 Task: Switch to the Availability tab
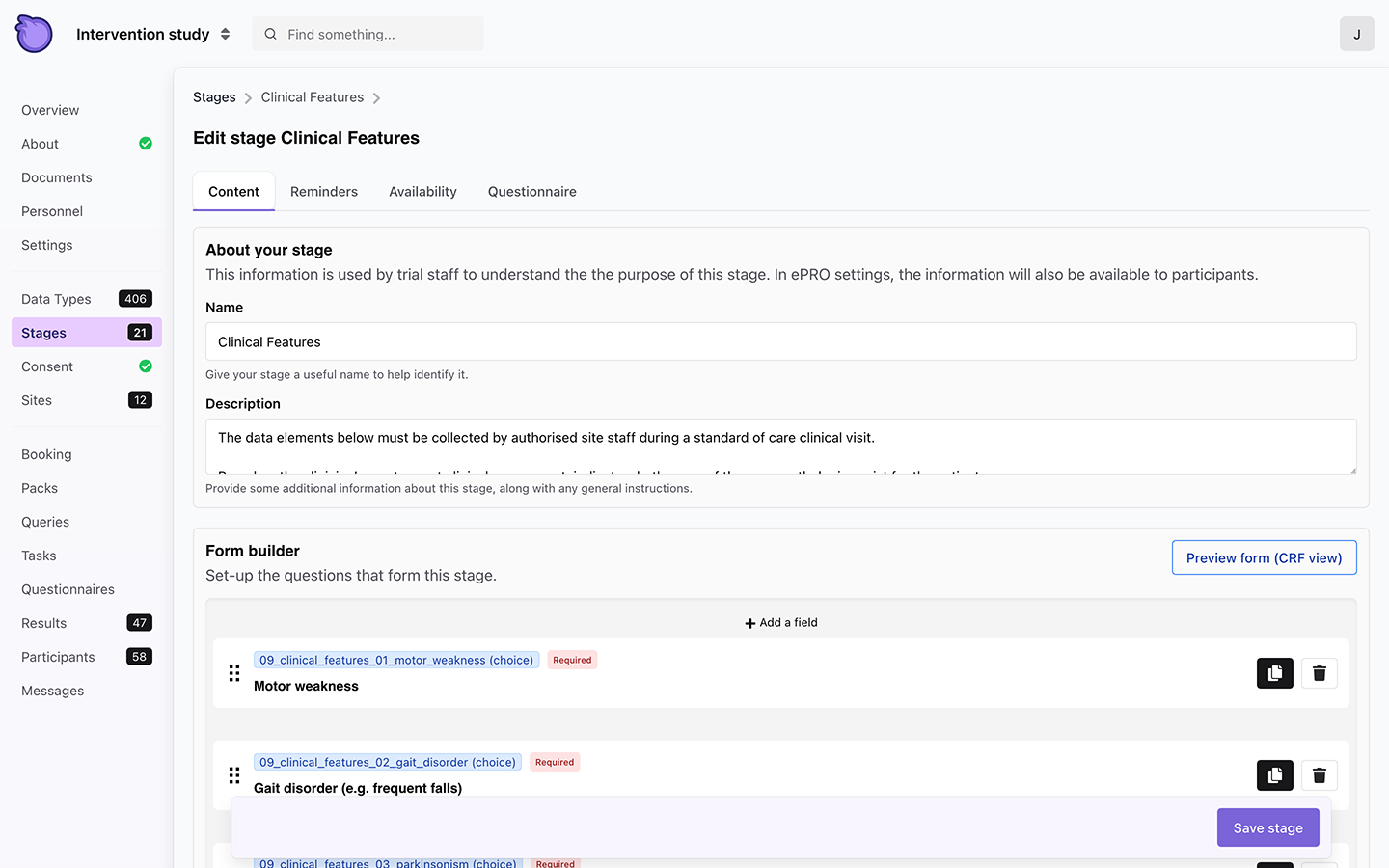click(422, 191)
